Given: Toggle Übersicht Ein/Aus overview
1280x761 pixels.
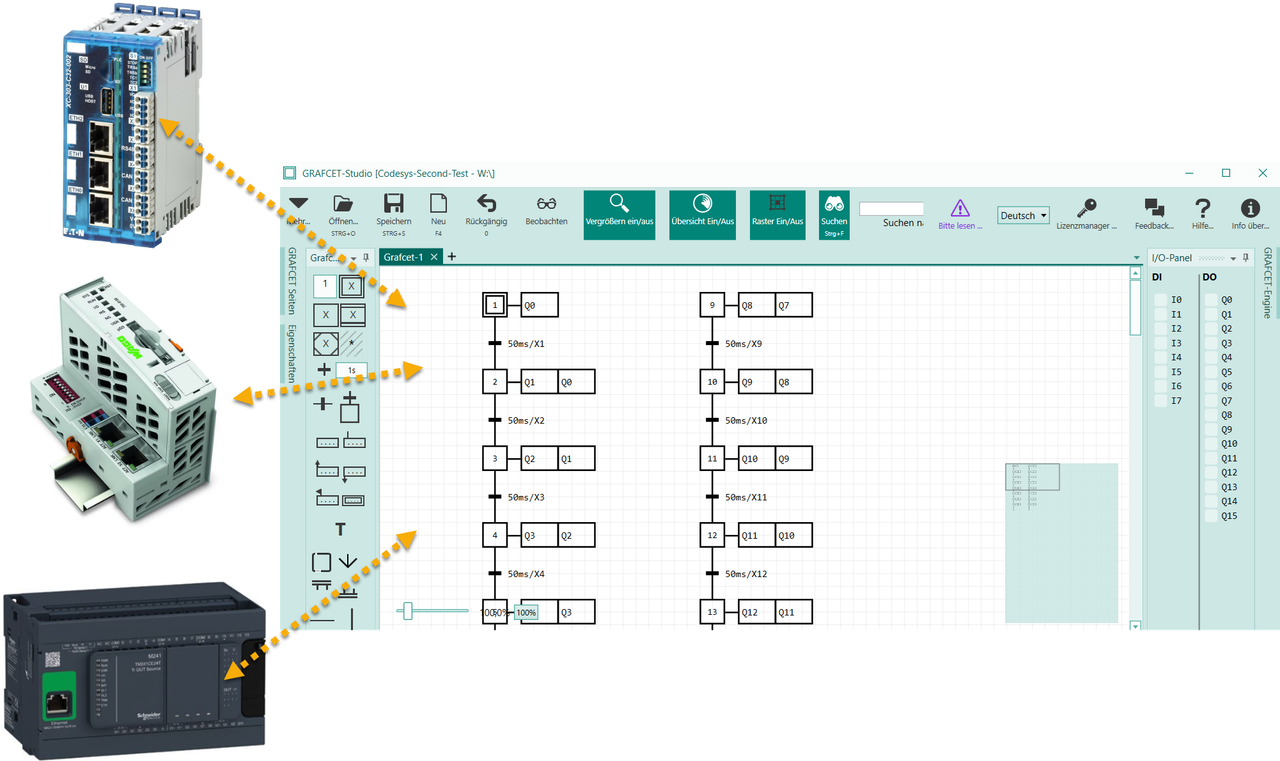Looking at the screenshot, I should tap(702, 215).
